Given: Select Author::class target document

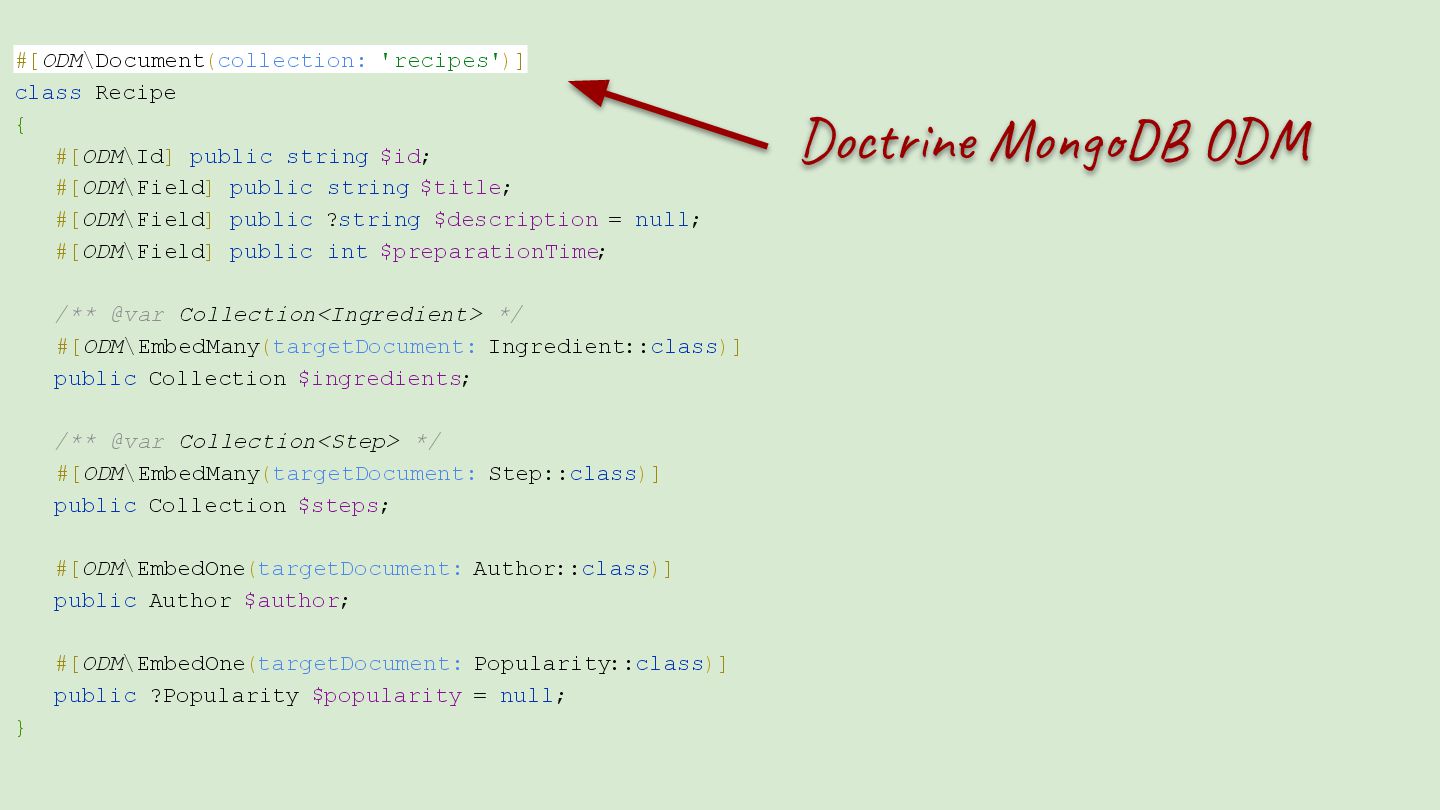Looking at the screenshot, I should click(x=561, y=569).
